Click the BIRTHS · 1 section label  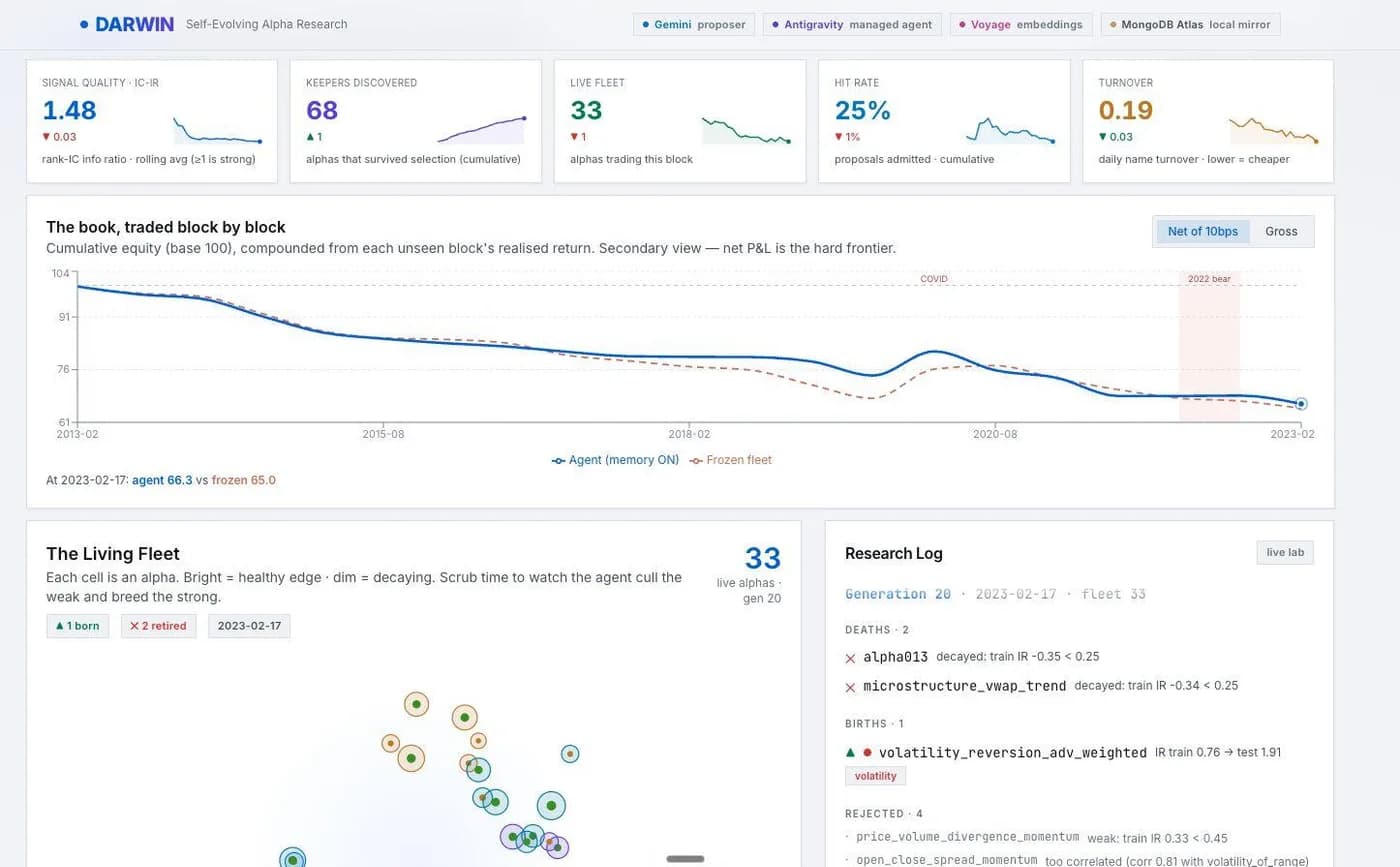pyautogui.click(x=874, y=723)
